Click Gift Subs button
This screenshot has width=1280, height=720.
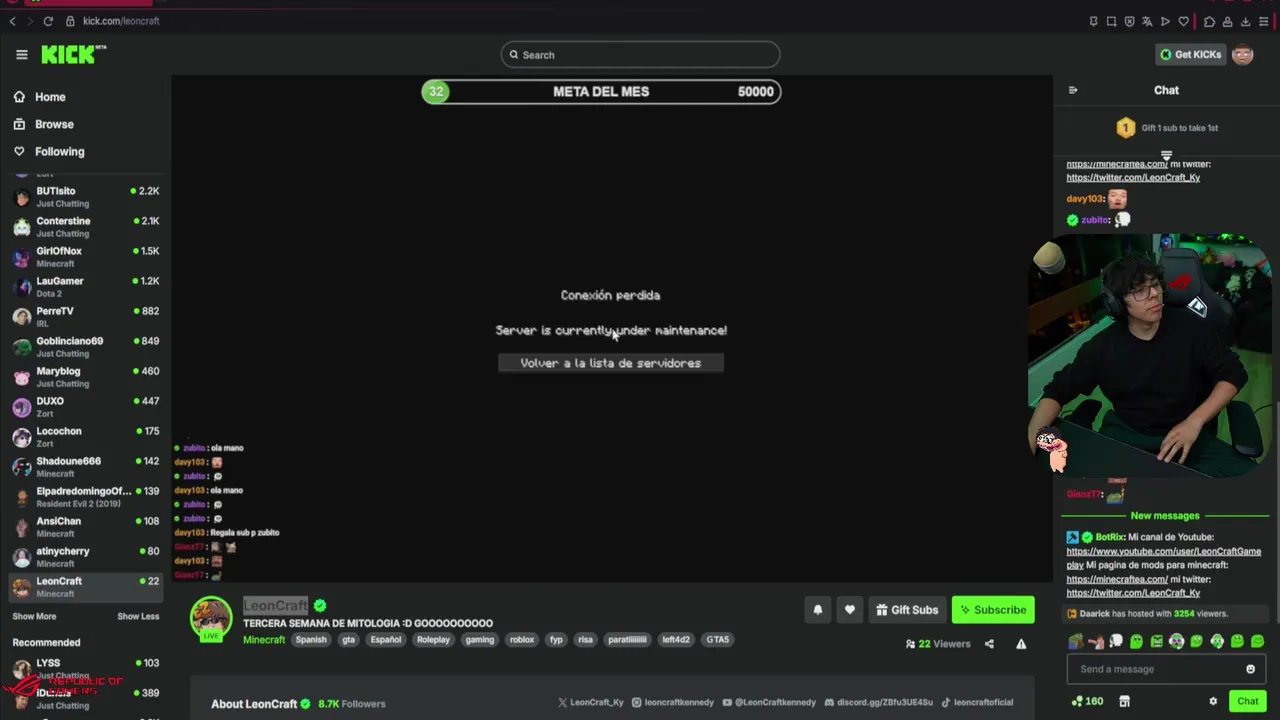pos(907,610)
